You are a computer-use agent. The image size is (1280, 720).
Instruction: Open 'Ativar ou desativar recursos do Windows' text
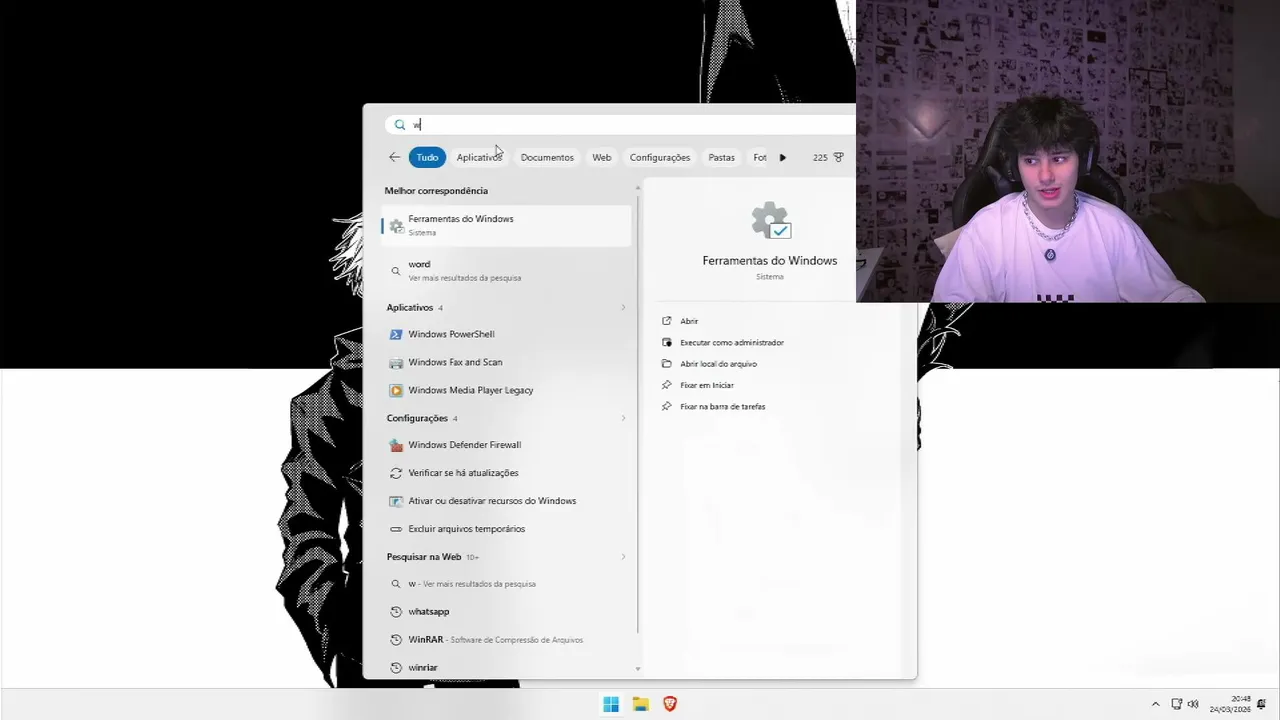tap(492, 501)
